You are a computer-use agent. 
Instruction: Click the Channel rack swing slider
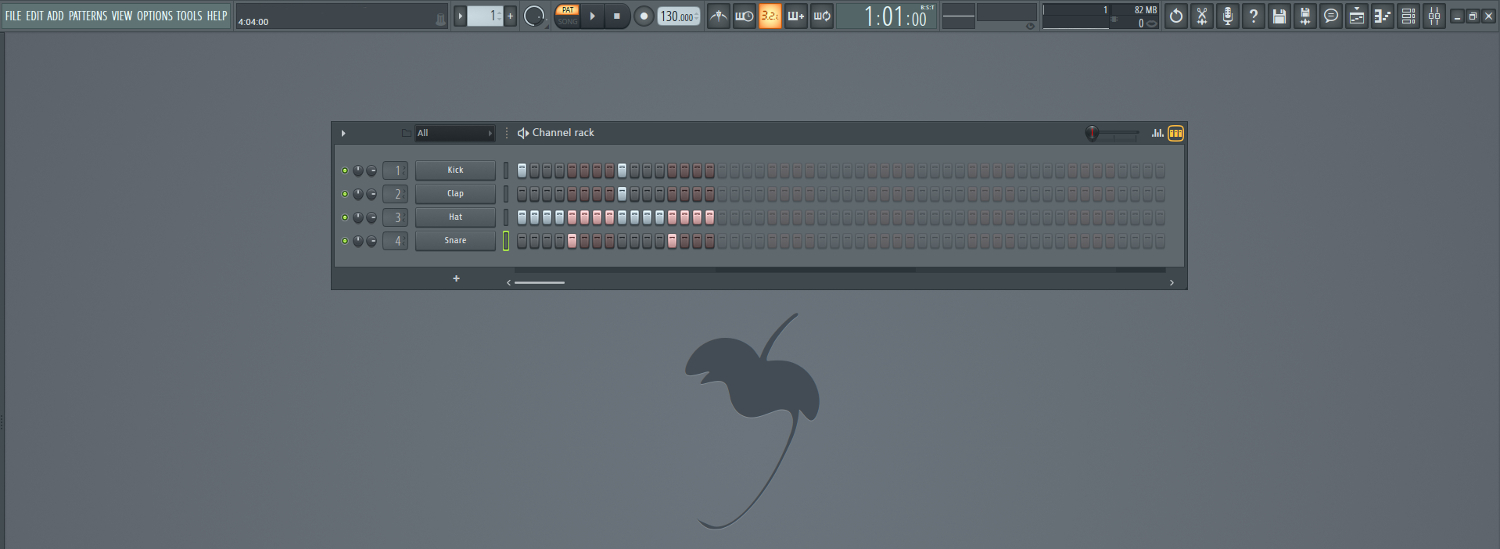1114,133
